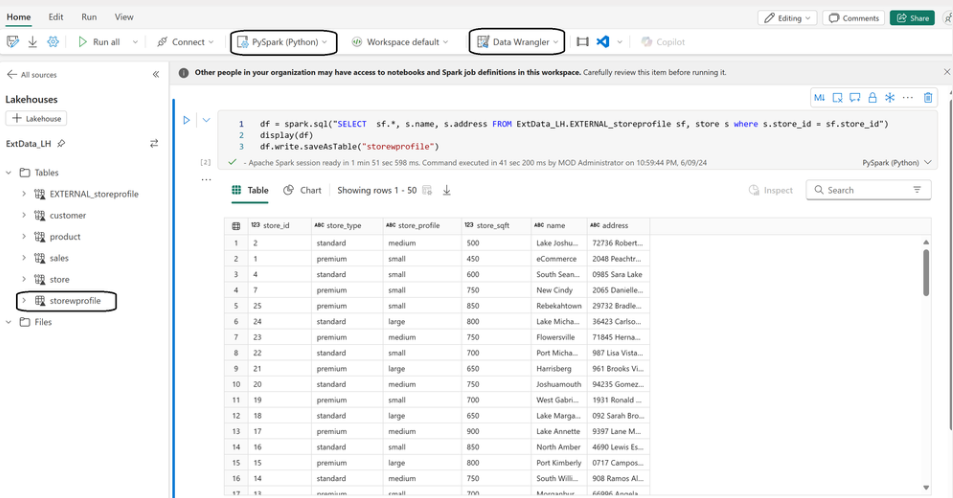Switch to the Chart view
Screen dimensions: 953x498
pyautogui.click(x=302, y=190)
